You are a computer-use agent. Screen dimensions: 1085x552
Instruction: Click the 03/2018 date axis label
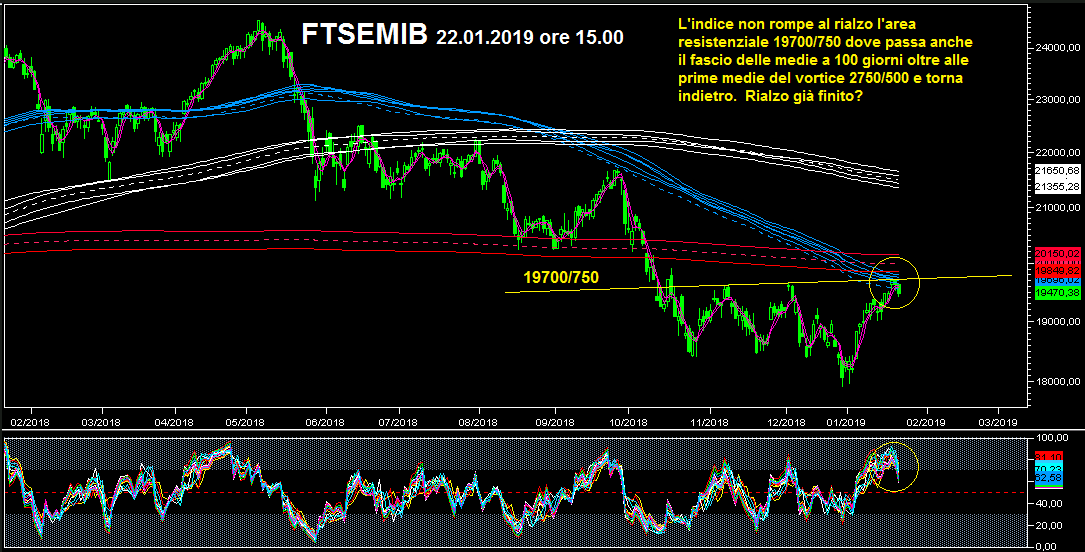point(102,421)
